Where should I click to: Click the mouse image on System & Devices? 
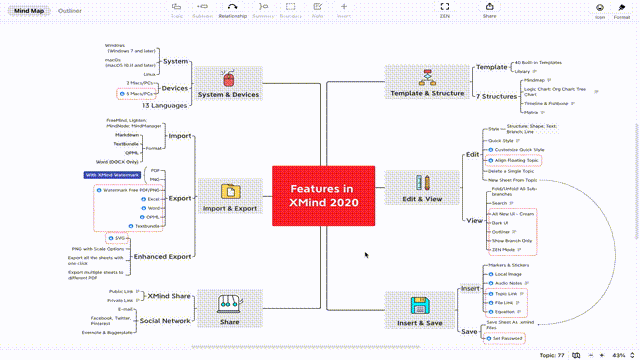click(x=229, y=78)
